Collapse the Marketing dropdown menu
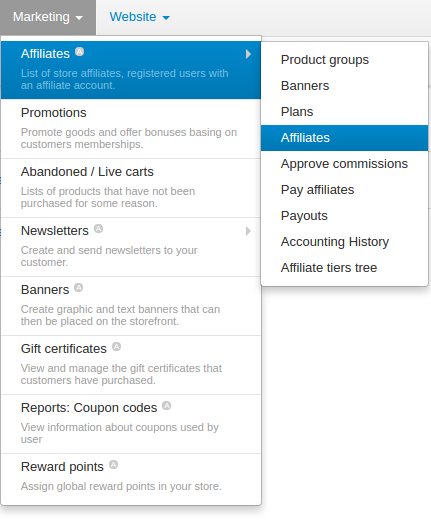The image size is (431, 523). pos(48,17)
